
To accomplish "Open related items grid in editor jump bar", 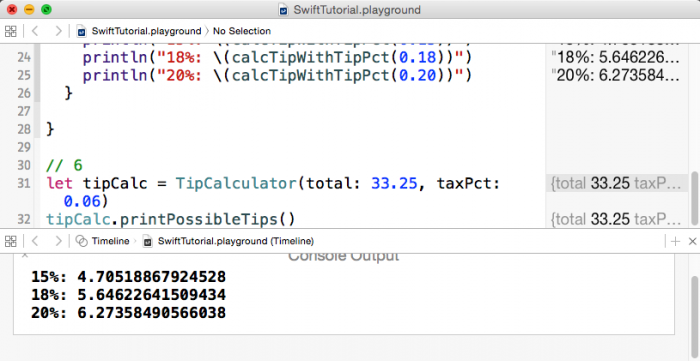I will pos(10,31).
